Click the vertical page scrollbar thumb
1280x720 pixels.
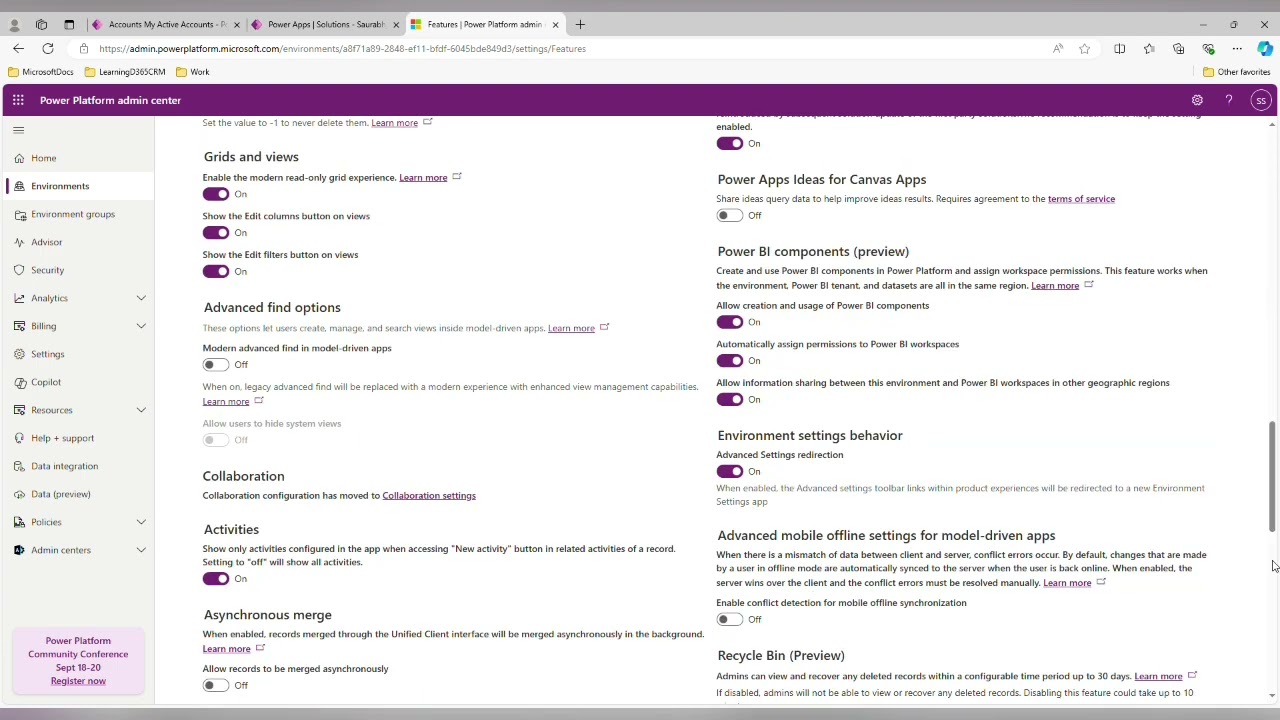pyautogui.click(x=1272, y=477)
